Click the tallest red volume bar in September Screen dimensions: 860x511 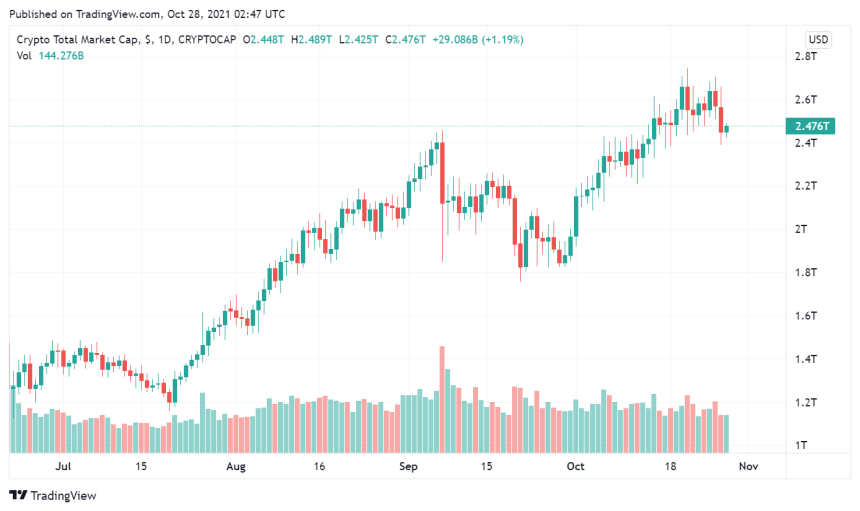pos(442,399)
